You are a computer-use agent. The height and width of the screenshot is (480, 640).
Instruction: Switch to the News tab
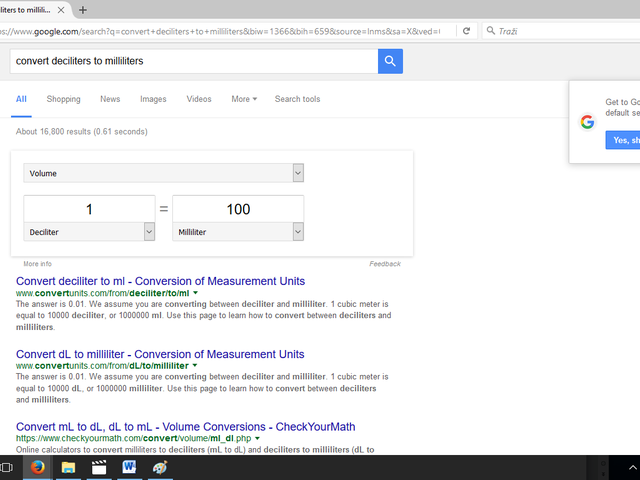pos(110,99)
